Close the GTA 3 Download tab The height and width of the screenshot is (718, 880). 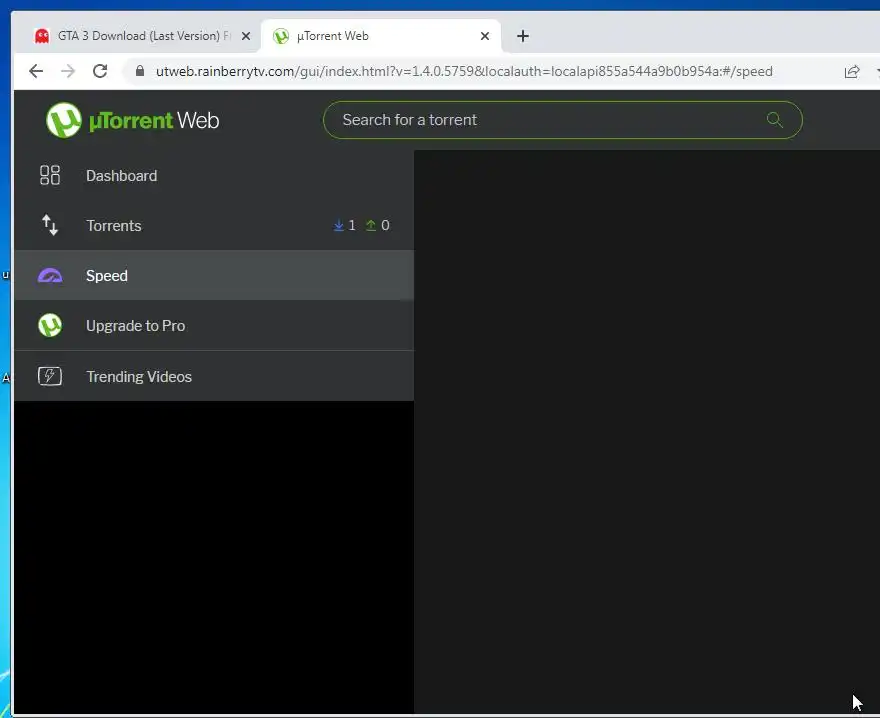coord(246,36)
